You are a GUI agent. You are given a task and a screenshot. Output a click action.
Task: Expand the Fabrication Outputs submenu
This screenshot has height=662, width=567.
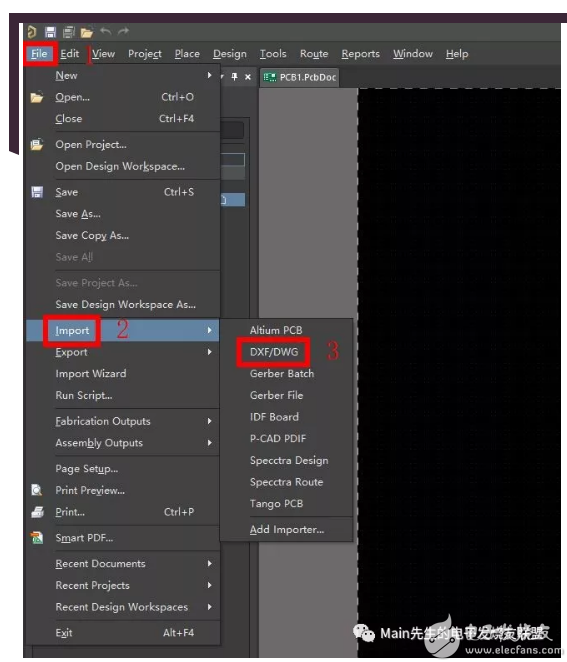click(x=123, y=421)
